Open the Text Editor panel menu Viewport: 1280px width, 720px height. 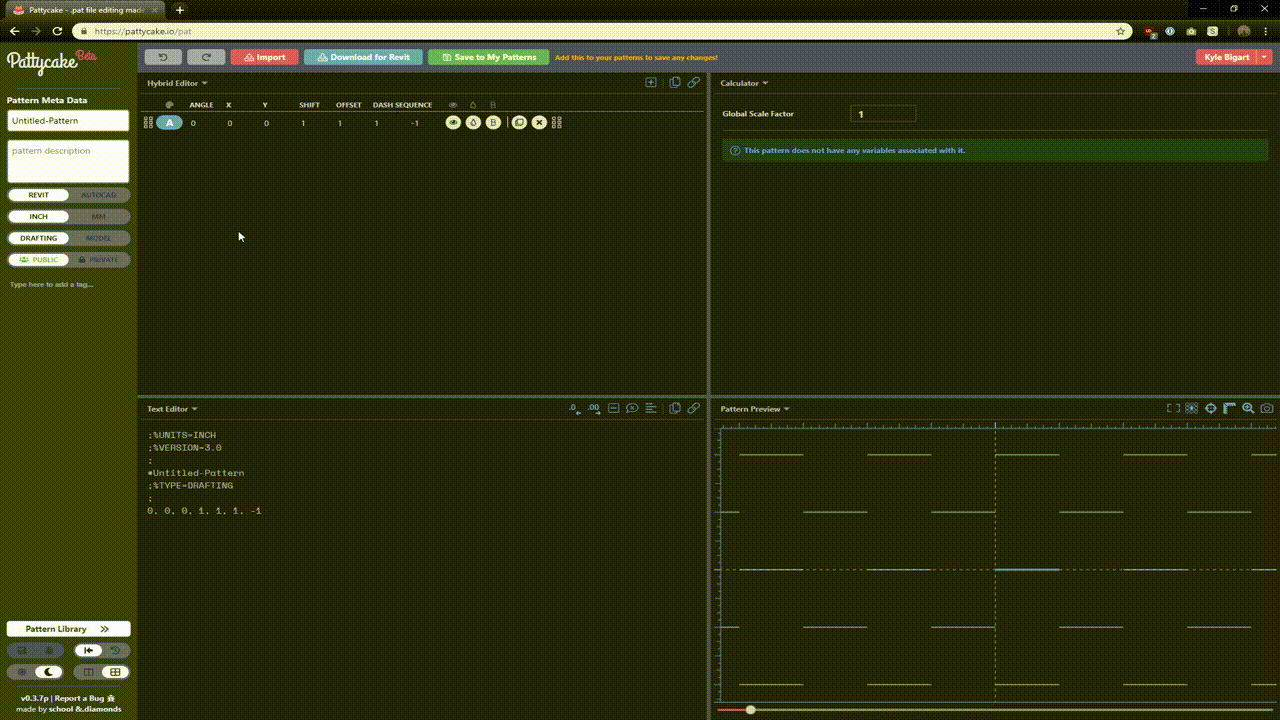tap(172, 409)
